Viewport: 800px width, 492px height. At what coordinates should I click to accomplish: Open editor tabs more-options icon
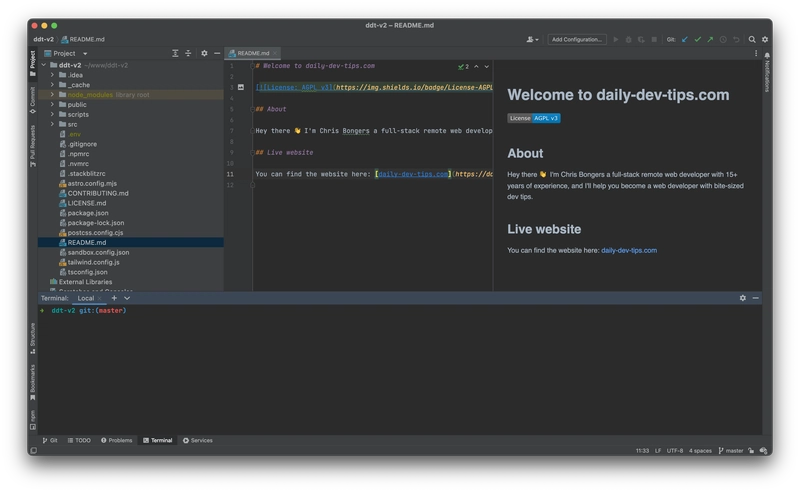click(x=756, y=53)
